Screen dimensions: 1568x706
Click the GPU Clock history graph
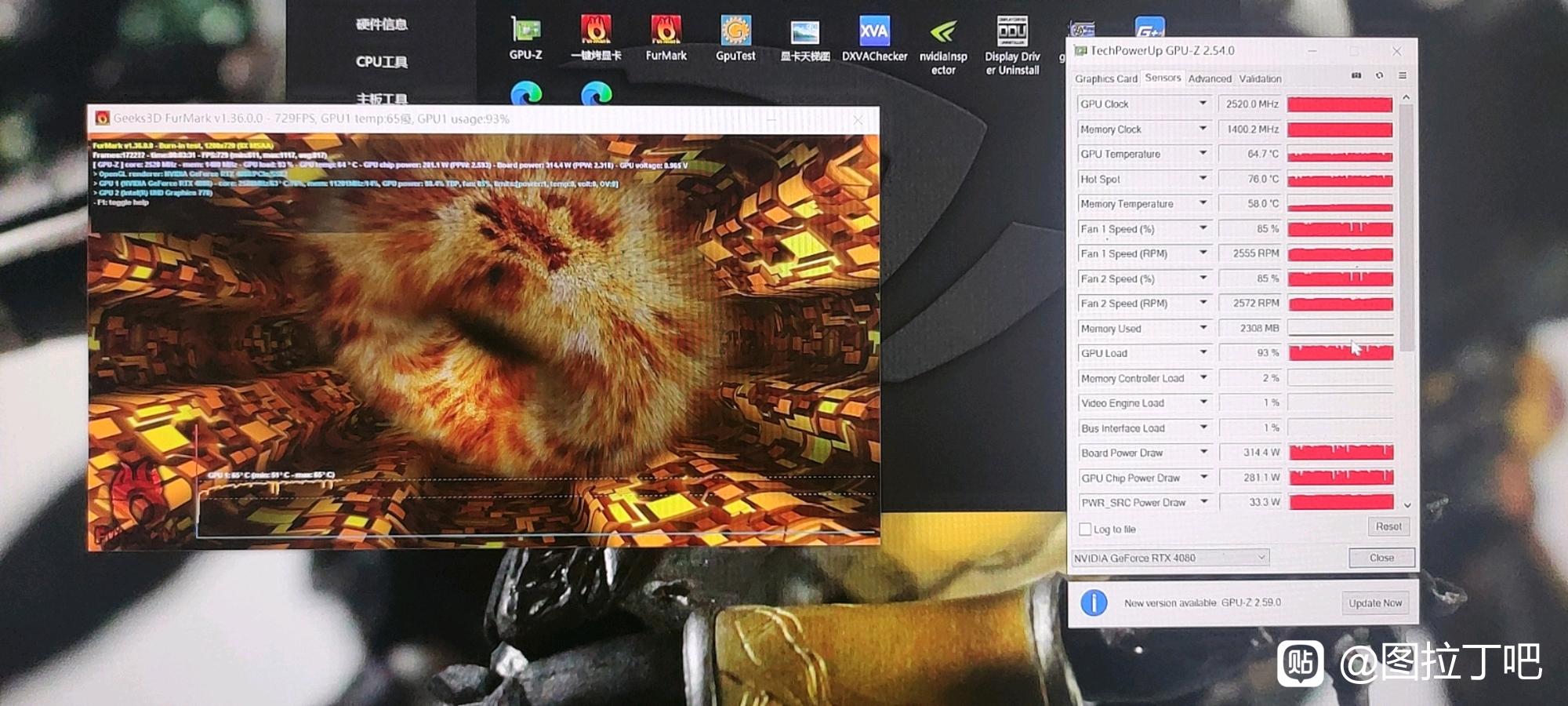(1341, 104)
